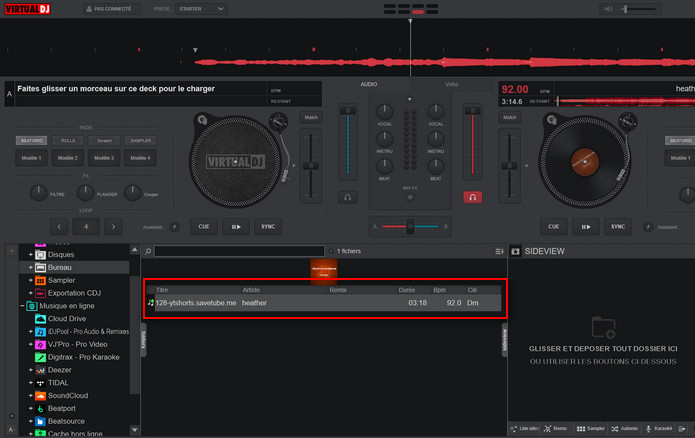The width and height of the screenshot is (695, 438).
Task: Expand the Beatport tree node
Action: point(31,408)
